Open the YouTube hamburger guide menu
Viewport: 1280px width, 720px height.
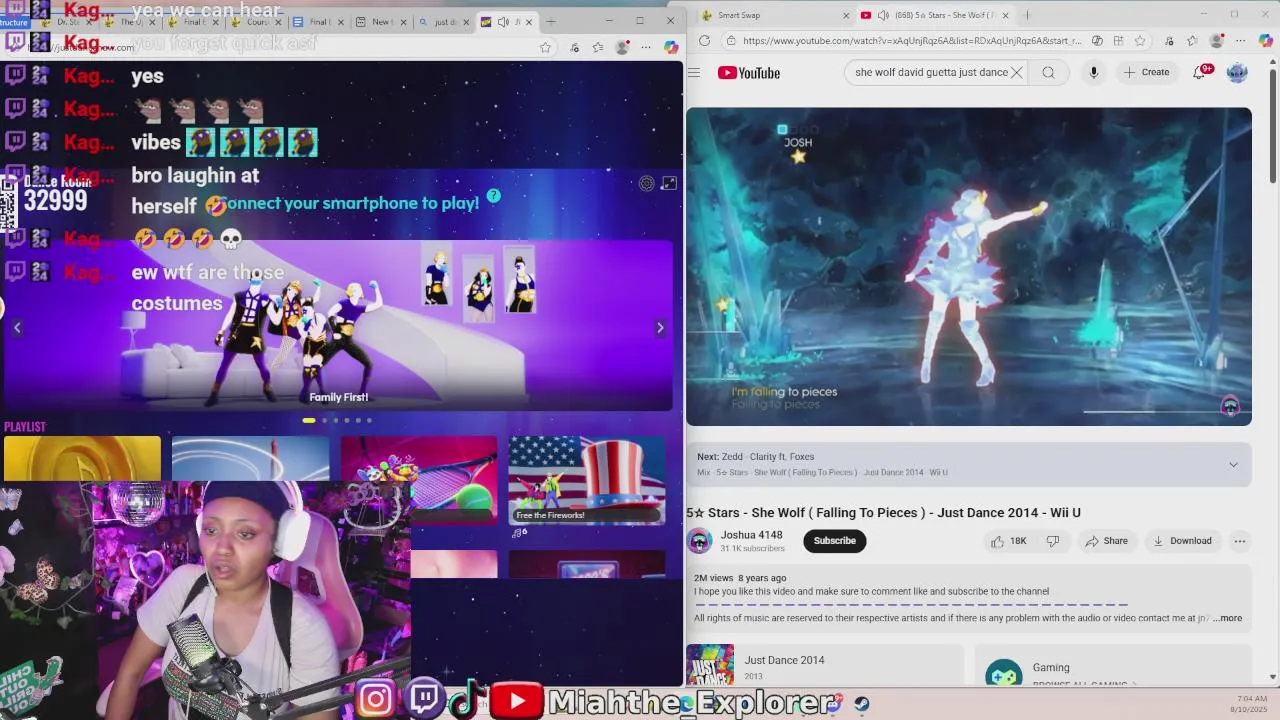pos(693,72)
